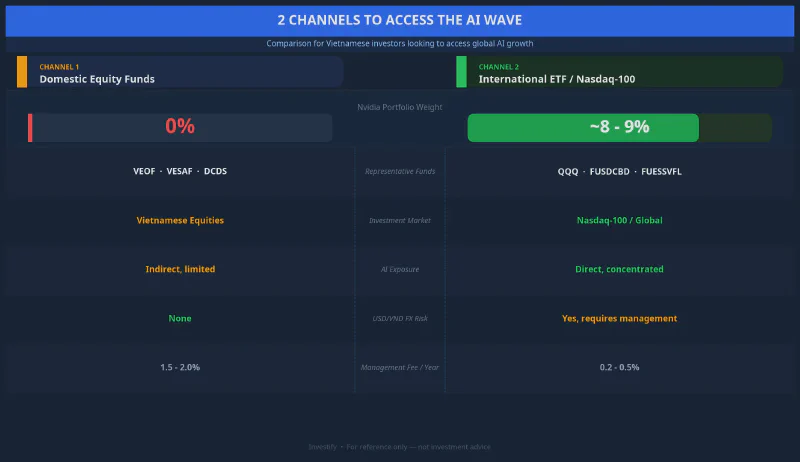Click the 'Vietnamese Equities' value
The height and width of the screenshot is (462, 800).
[180, 220]
